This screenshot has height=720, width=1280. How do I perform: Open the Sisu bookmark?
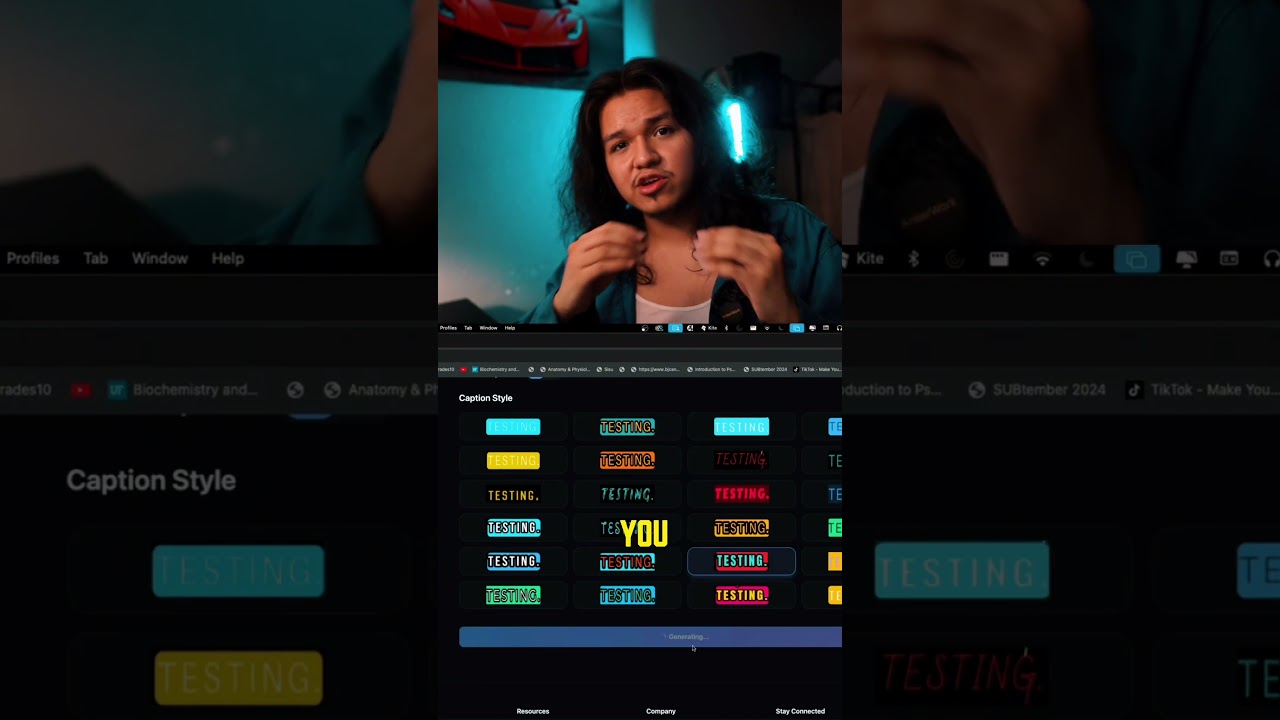coord(604,369)
